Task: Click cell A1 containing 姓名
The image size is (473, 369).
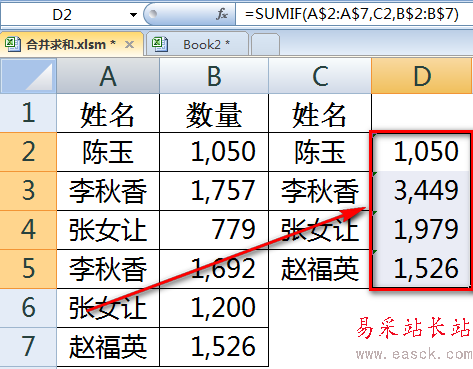Action: tap(108, 113)
